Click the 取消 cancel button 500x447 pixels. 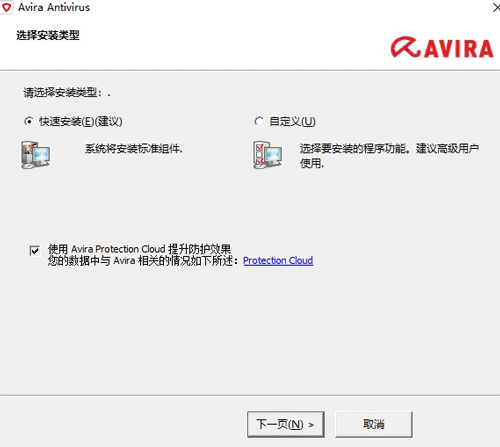[374, 424]
